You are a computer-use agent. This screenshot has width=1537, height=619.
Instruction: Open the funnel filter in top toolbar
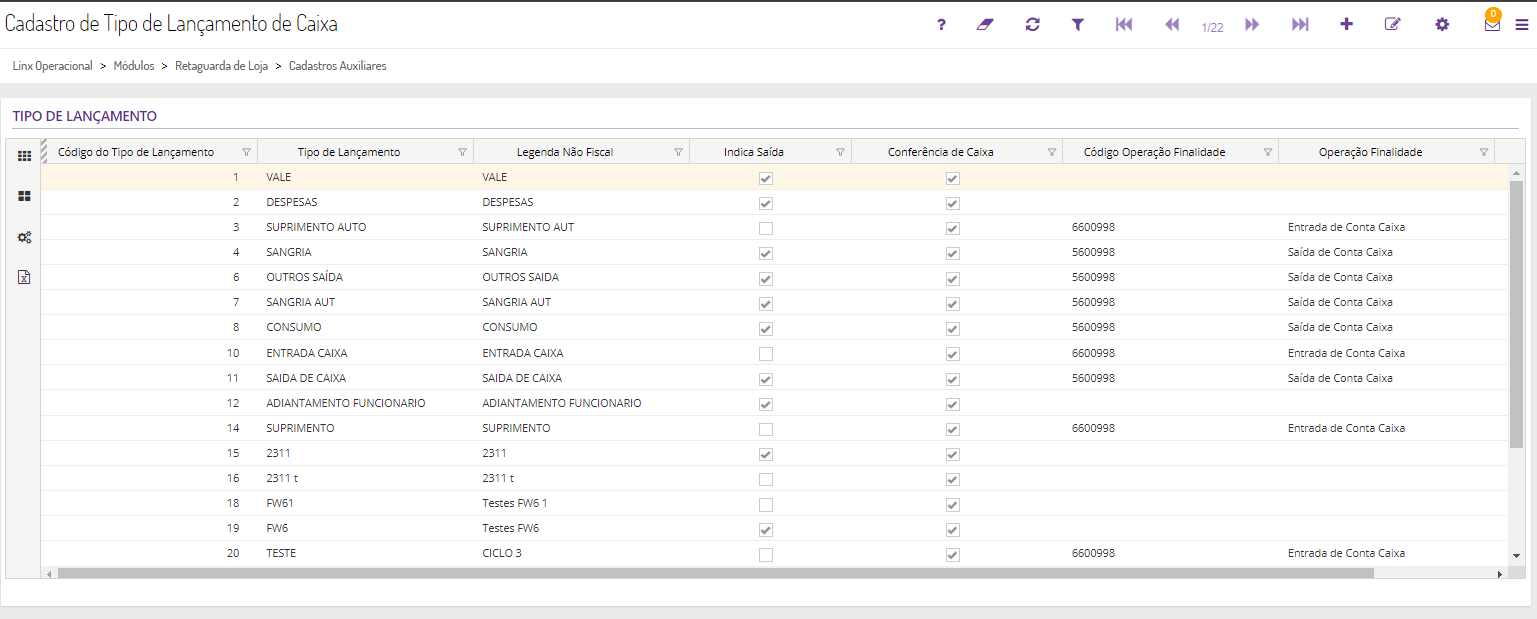(1077, 25)
